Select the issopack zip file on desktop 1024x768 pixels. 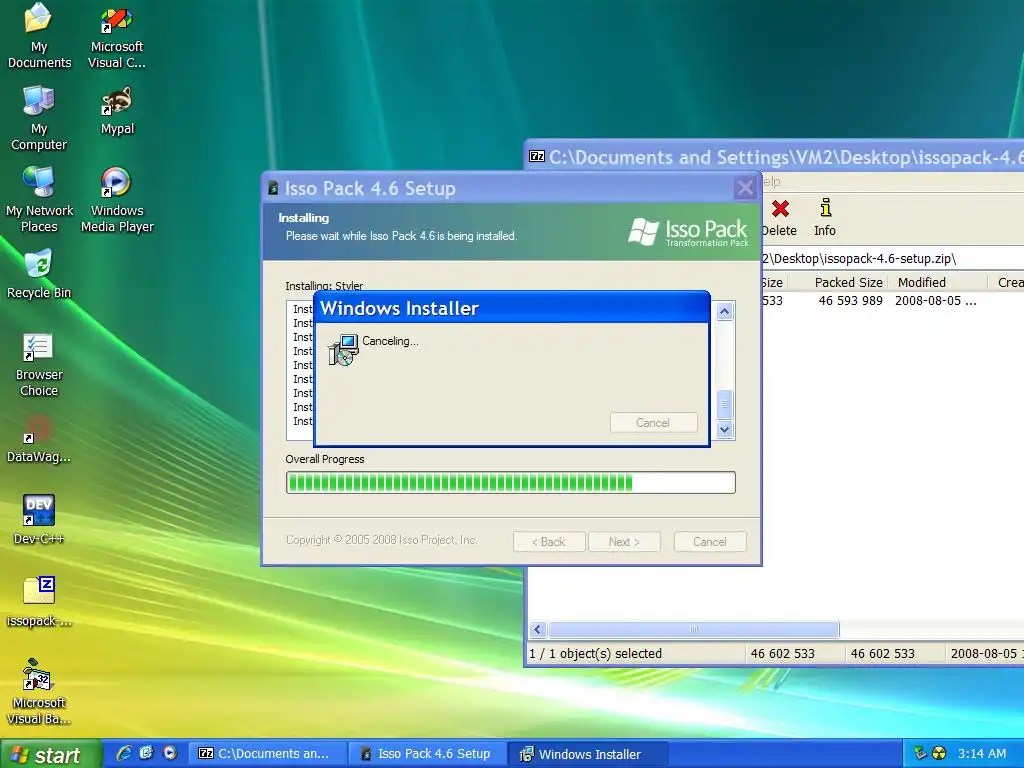click(39, 601)
